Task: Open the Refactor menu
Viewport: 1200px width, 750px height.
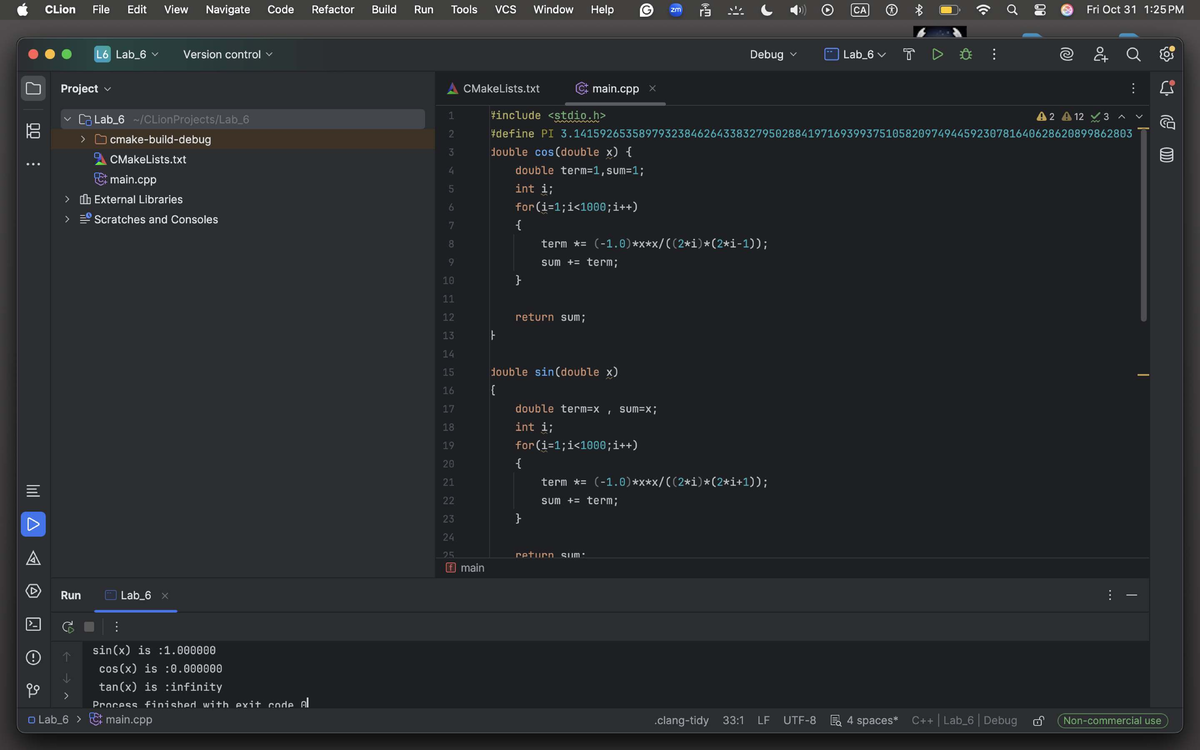Action: [x=332, y=9]
